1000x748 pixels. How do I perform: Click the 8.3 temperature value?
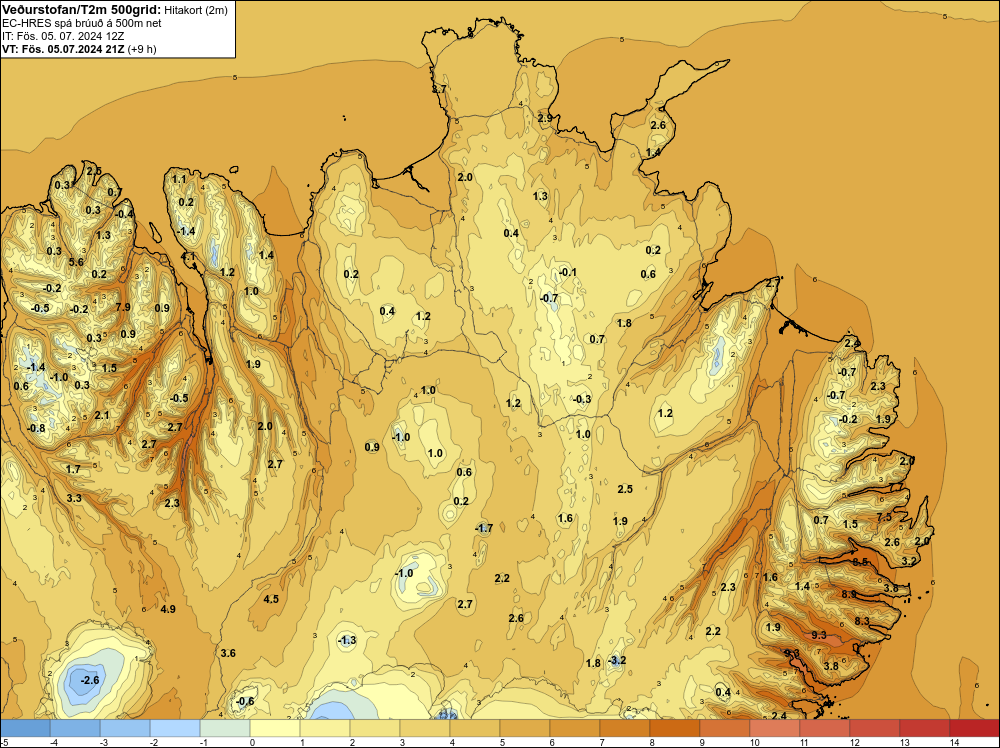click(x=862, y=620)
